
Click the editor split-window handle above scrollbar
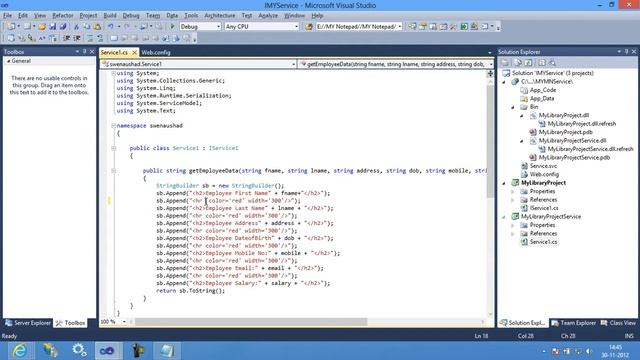[490, 73]
